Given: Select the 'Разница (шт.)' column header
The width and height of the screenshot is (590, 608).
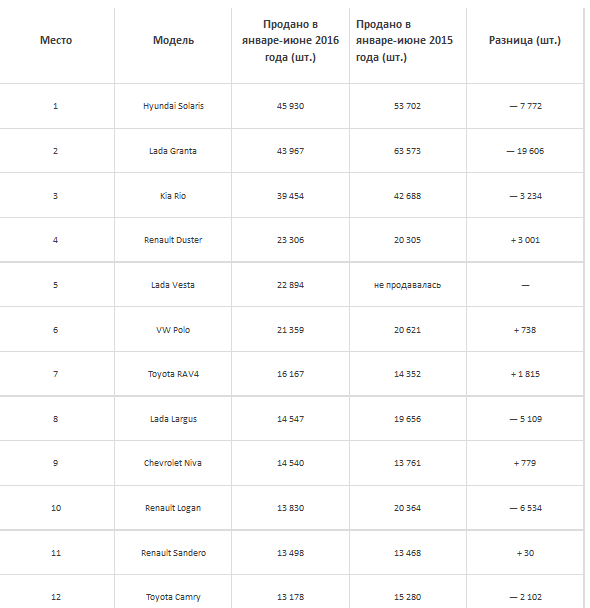Looking at the screenshot, I should click(524, 40).
